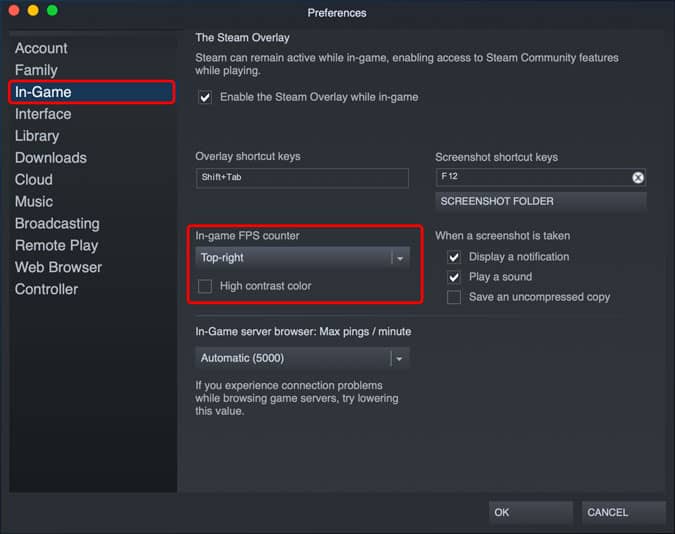The height and width of the screenshot is (534, 675).
Task: Discard changes with CANCEL button
Action: (x=624, y=512)
